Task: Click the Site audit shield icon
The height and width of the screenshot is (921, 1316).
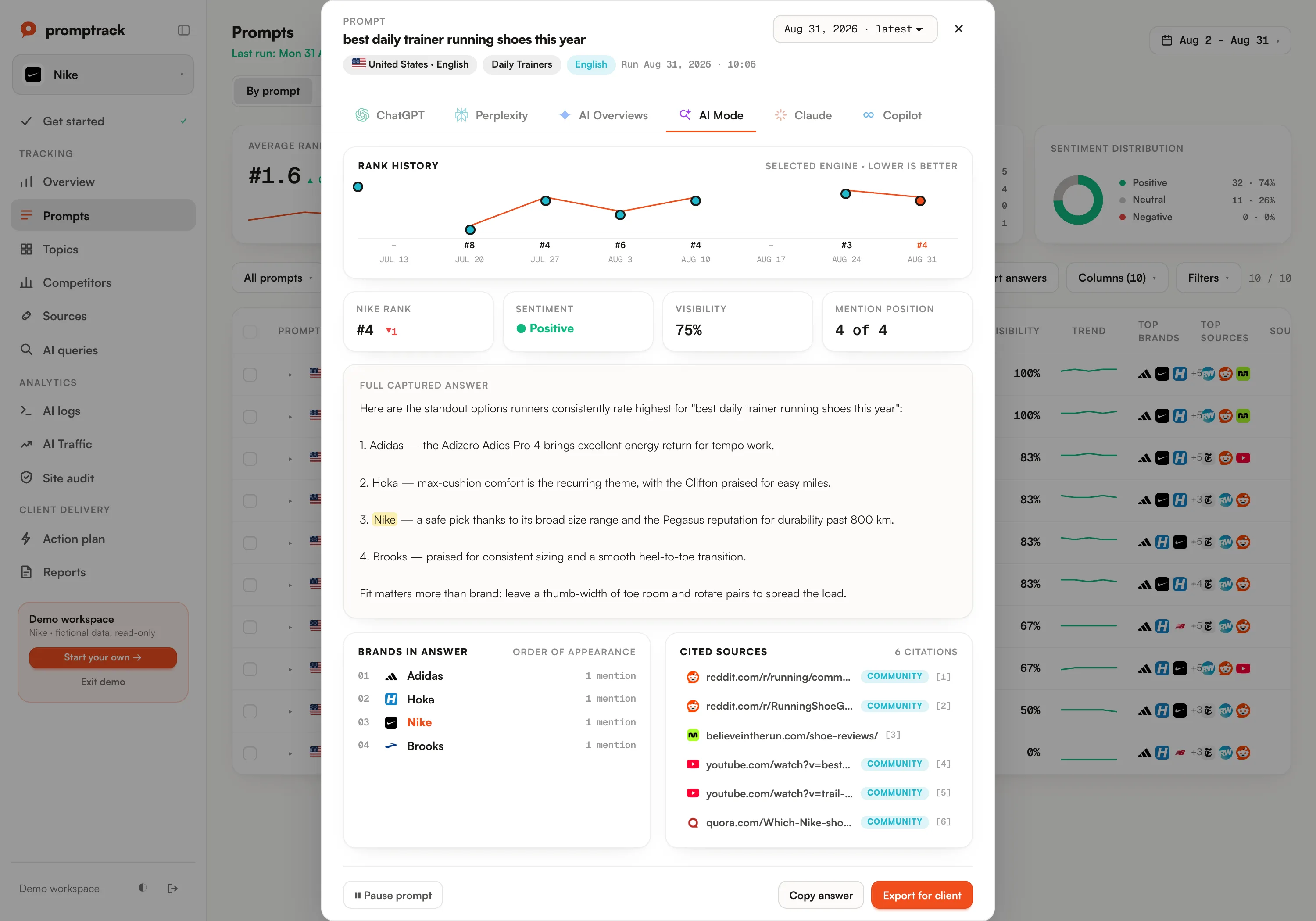Action: pyautogui.click(x=26, y=478)
